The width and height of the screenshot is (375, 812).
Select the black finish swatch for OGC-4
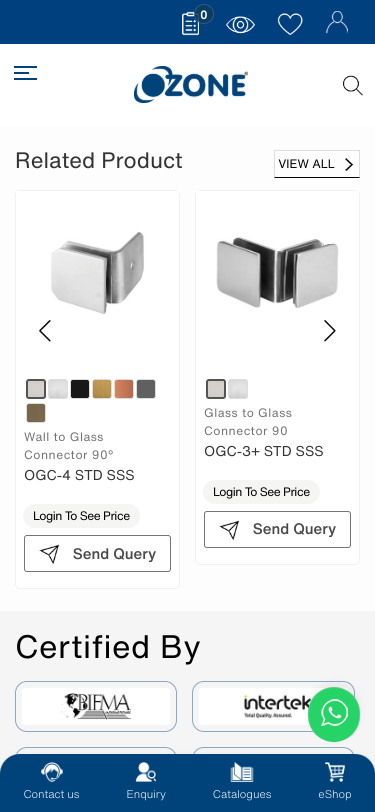coord(80,389)
